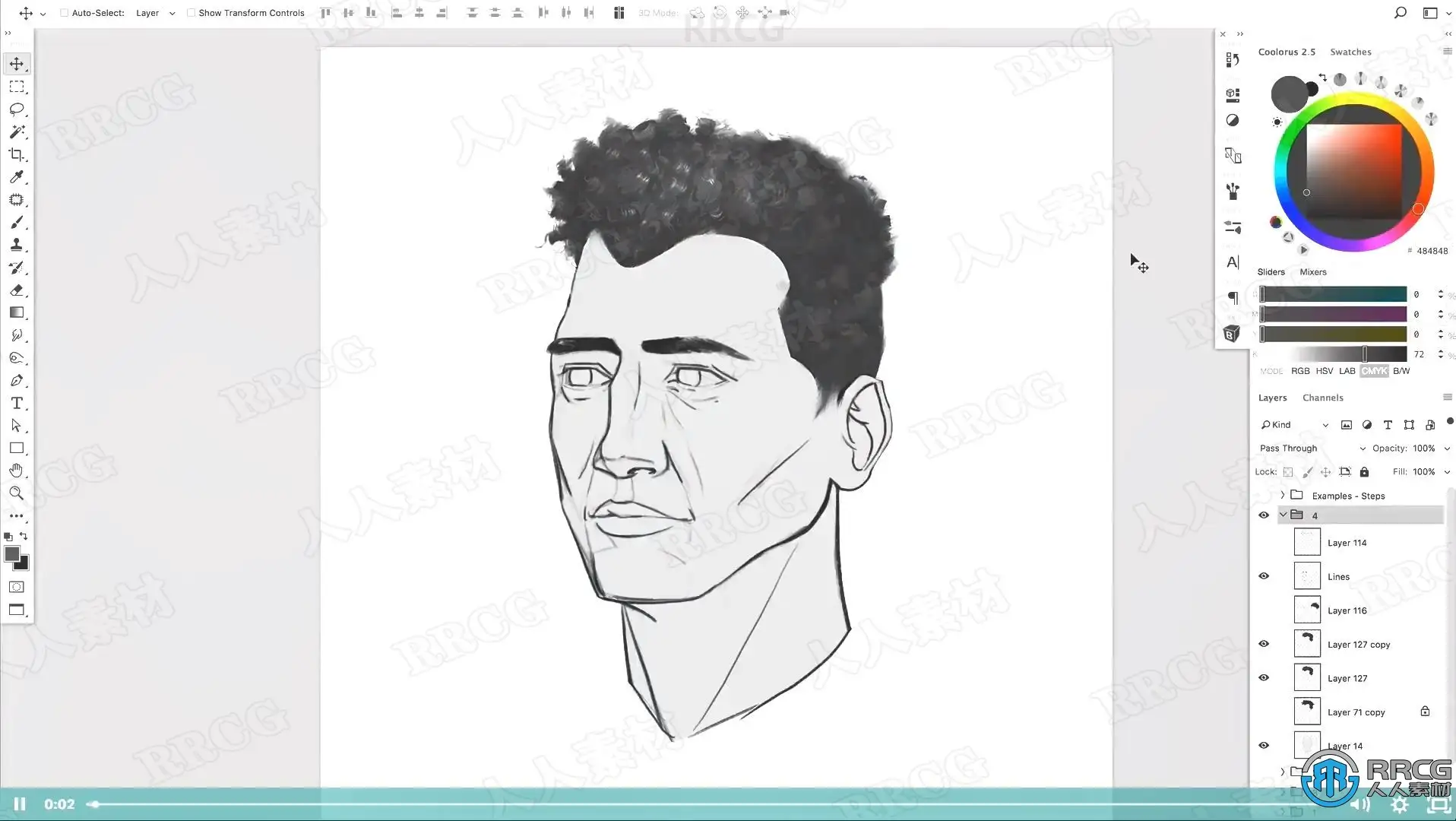Select the Crop tool
The width and height of the screenshot is (1456, 821).
coord(17,155)
